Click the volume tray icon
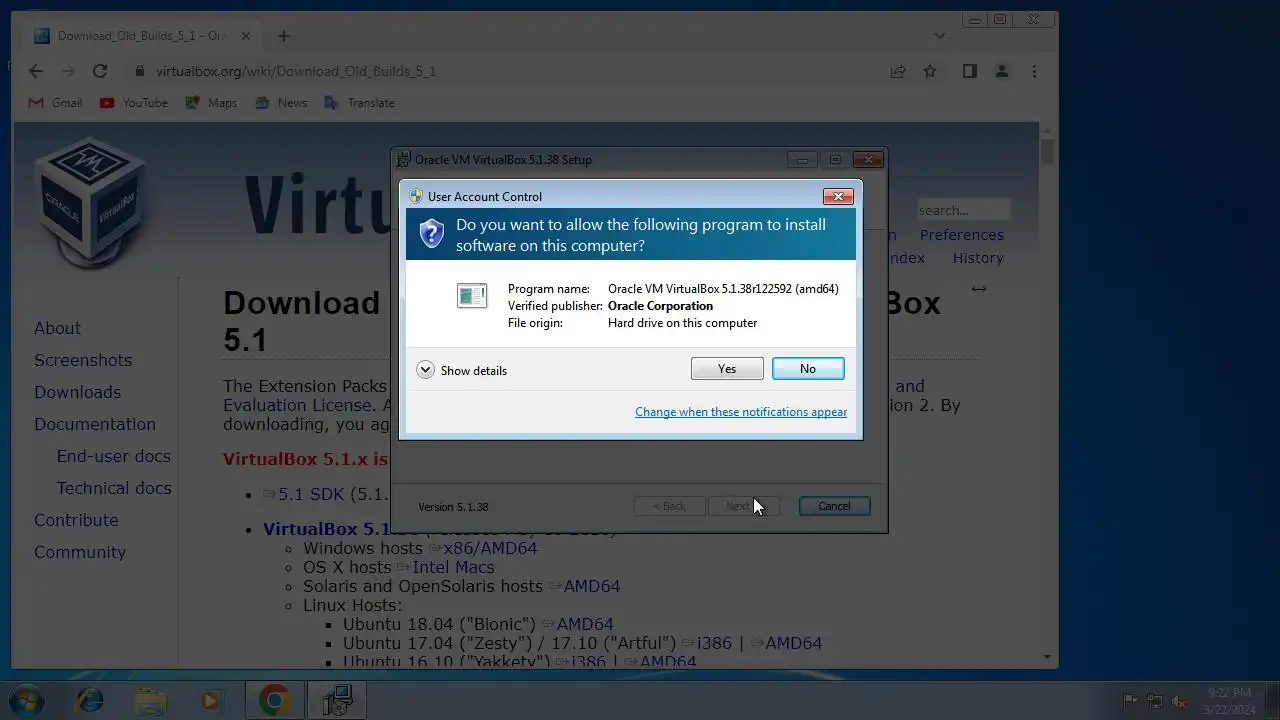 [1180, 701]
